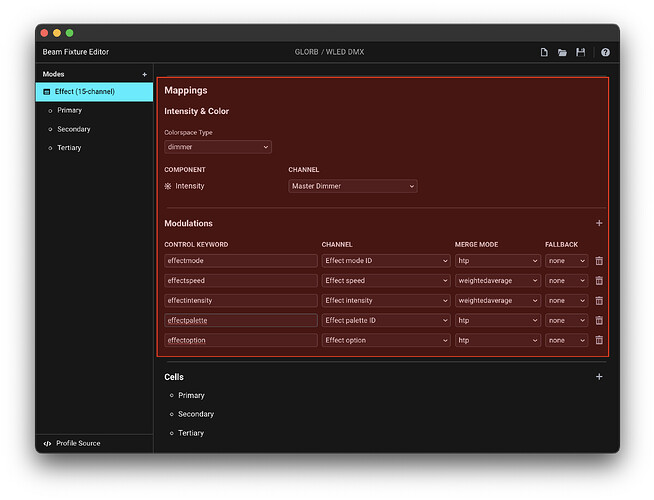Click the Intensity & Color heading
Viewport: 654px width, 500px height.
(196, 111)
